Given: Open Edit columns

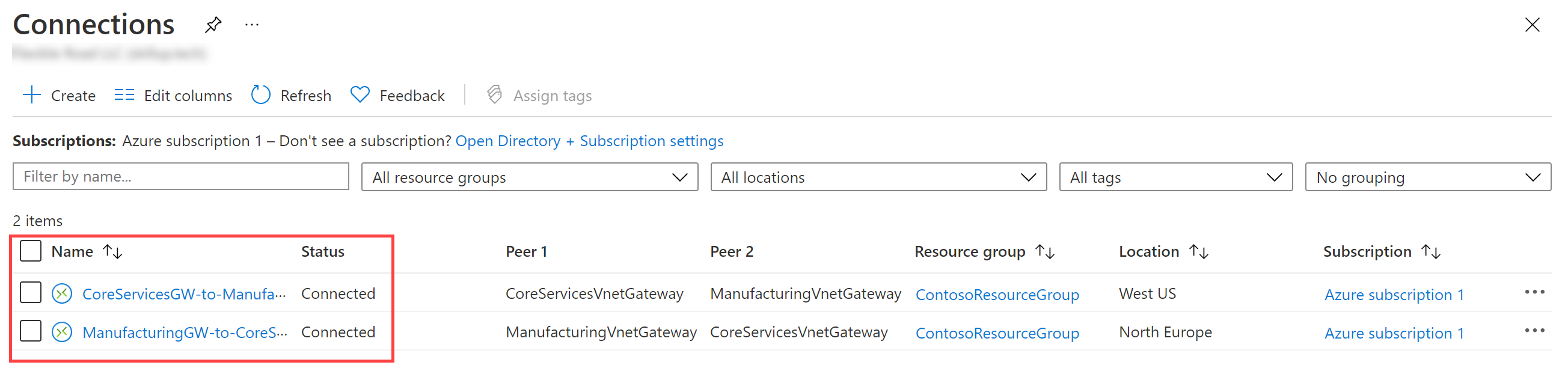Looking at the screenshot, I should tap(173, 95).
